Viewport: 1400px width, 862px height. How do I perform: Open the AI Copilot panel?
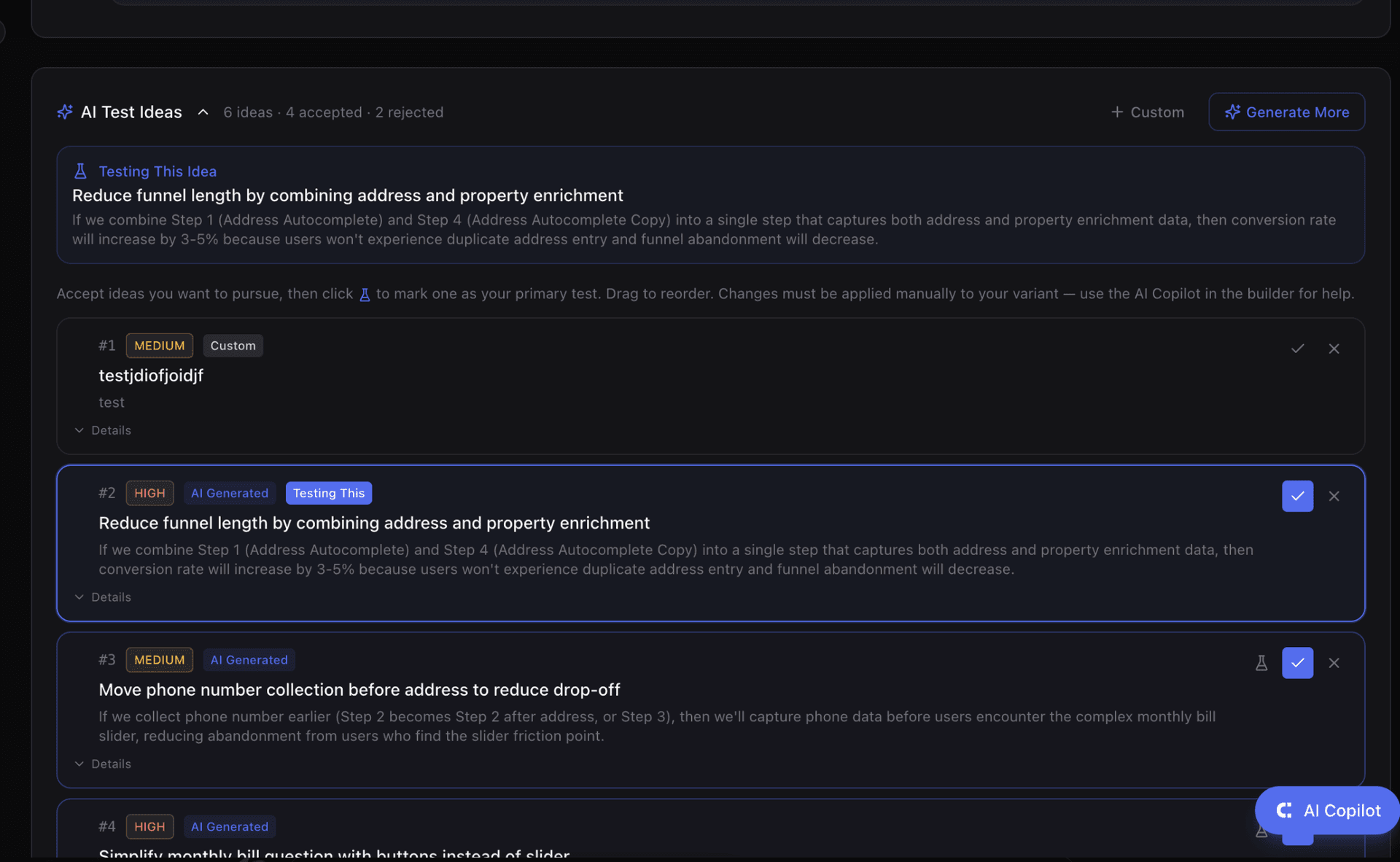[x=1327, y=811]
